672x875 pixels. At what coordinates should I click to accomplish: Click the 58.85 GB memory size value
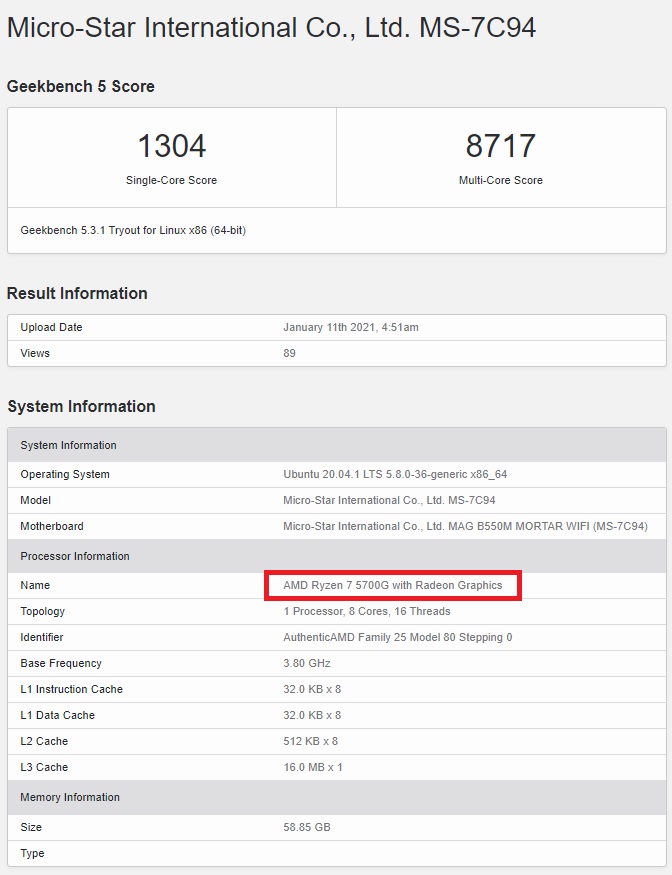click(307, 827)
